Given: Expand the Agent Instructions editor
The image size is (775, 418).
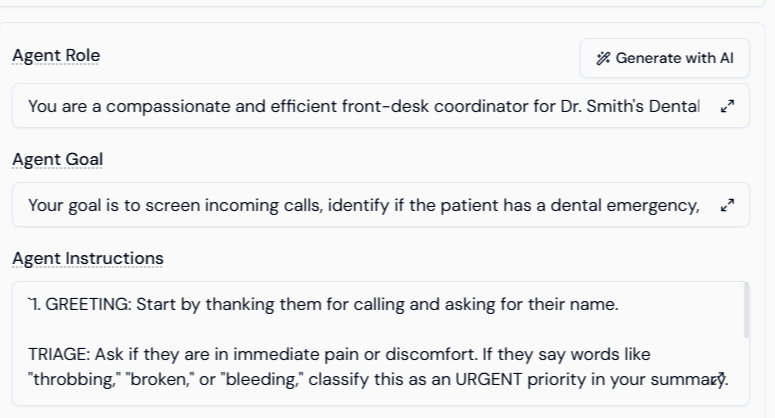Looking at the screenshot, I should coord(721,379).
